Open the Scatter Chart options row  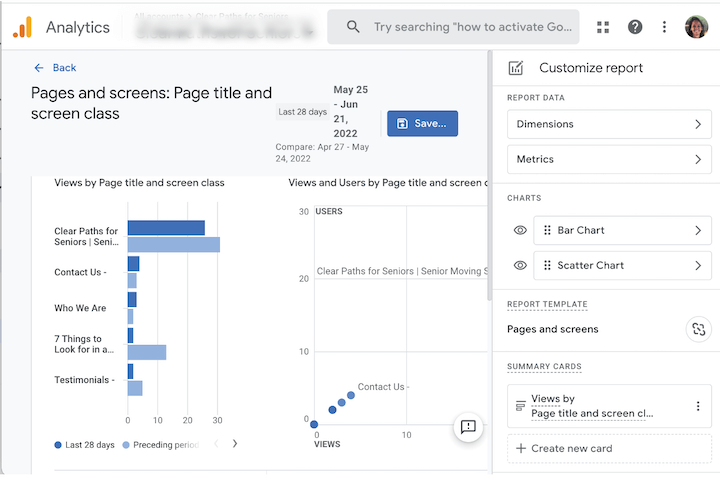tap(621, 265)
